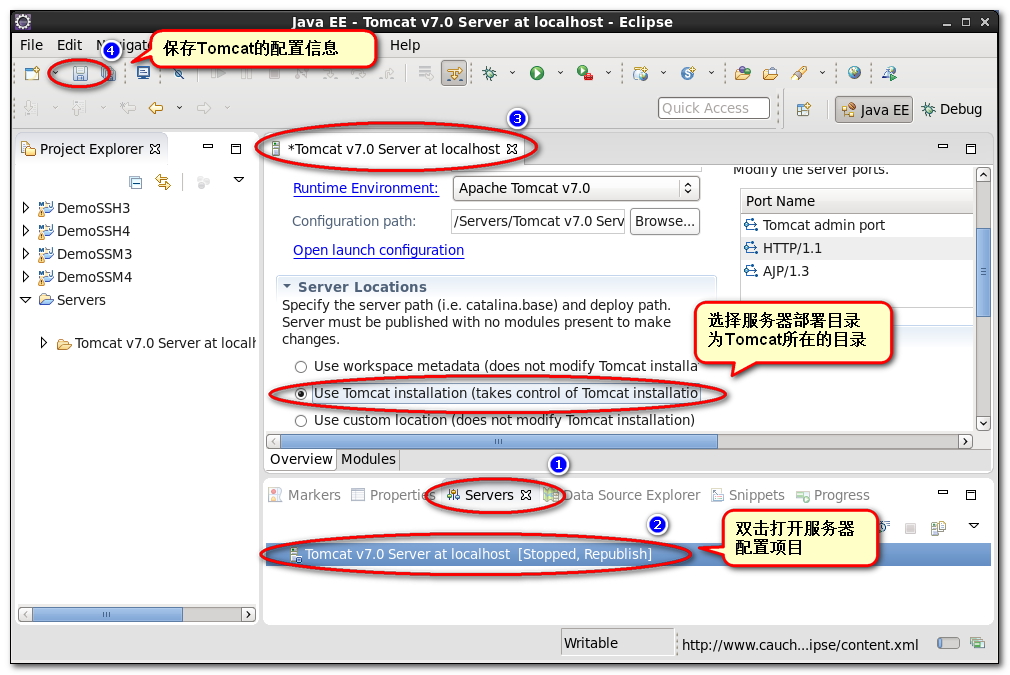
Task: Open the Help menu
Action: tap(405, 45)
